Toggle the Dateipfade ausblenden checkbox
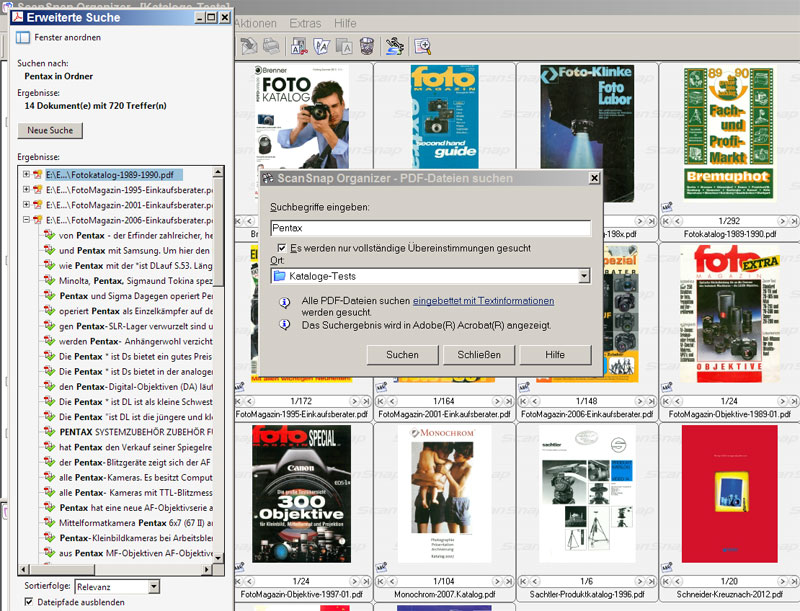This screenshot has width=800, height=611. pos(28,603)
